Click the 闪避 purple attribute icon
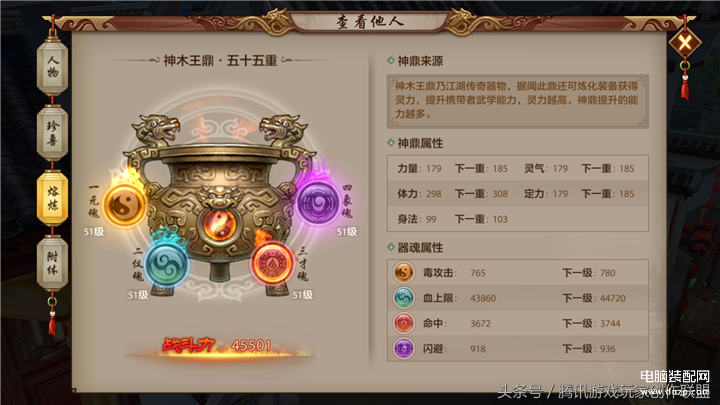The height and width of the screenshot is (405, 720). point(404,348)
